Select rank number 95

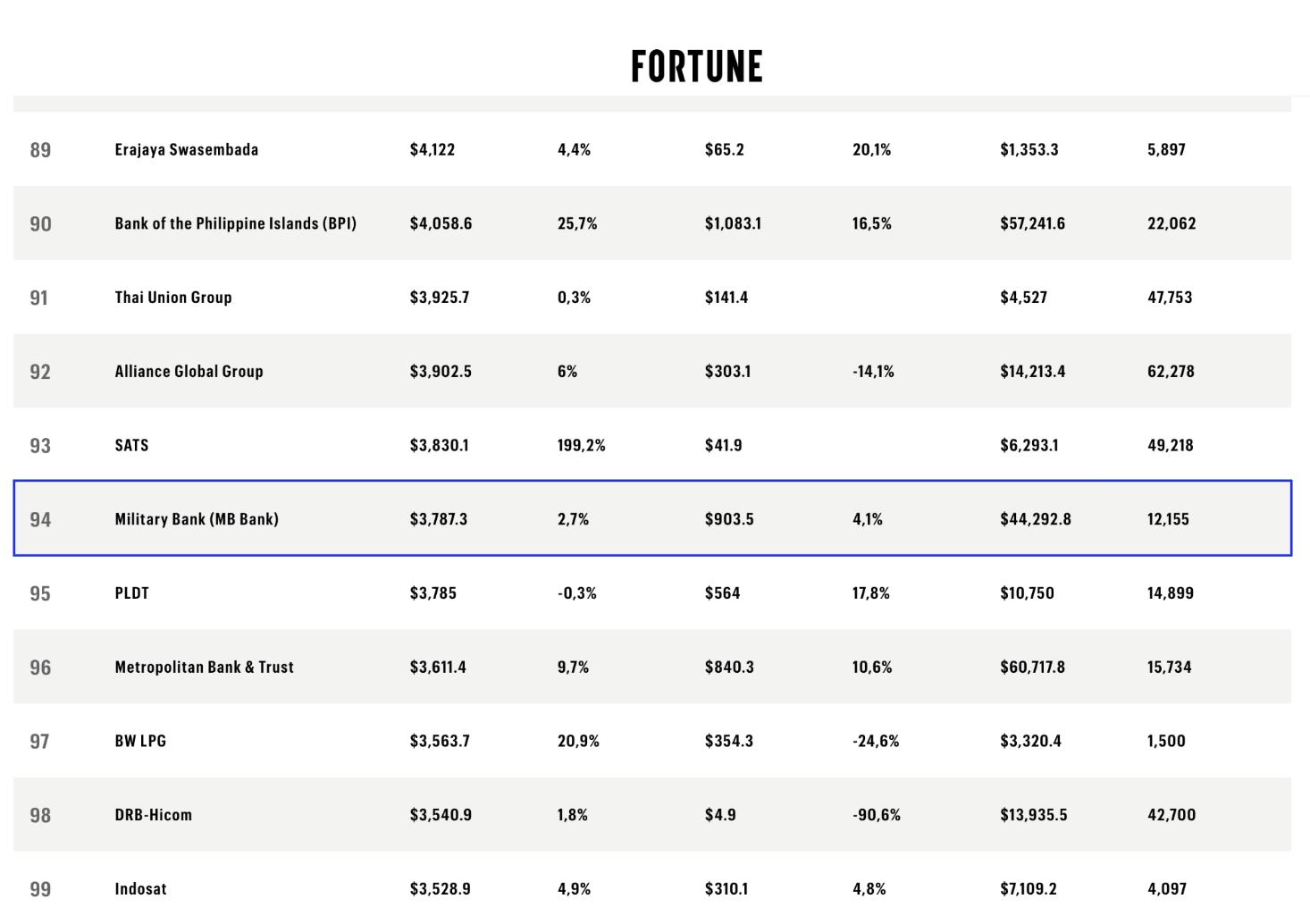coord(40,594)
